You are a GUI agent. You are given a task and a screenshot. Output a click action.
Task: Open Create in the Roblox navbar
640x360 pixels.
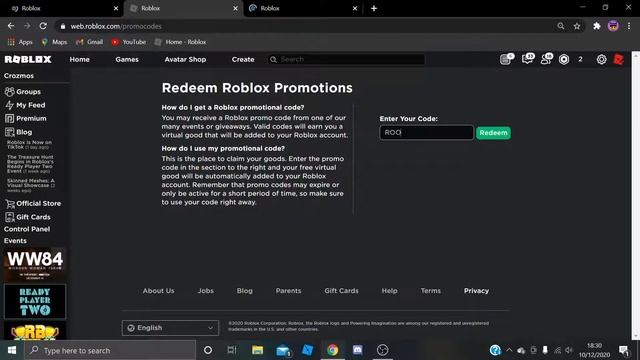pos(243,60)
